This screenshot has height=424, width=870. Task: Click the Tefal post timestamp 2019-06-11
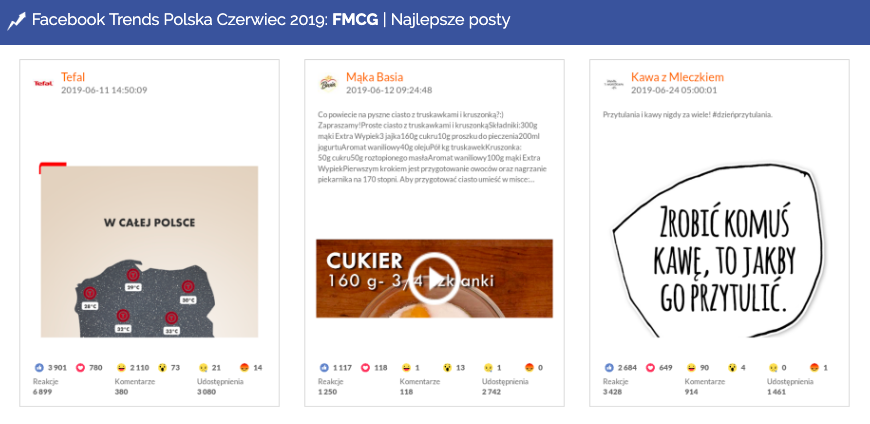click(104, 90)
